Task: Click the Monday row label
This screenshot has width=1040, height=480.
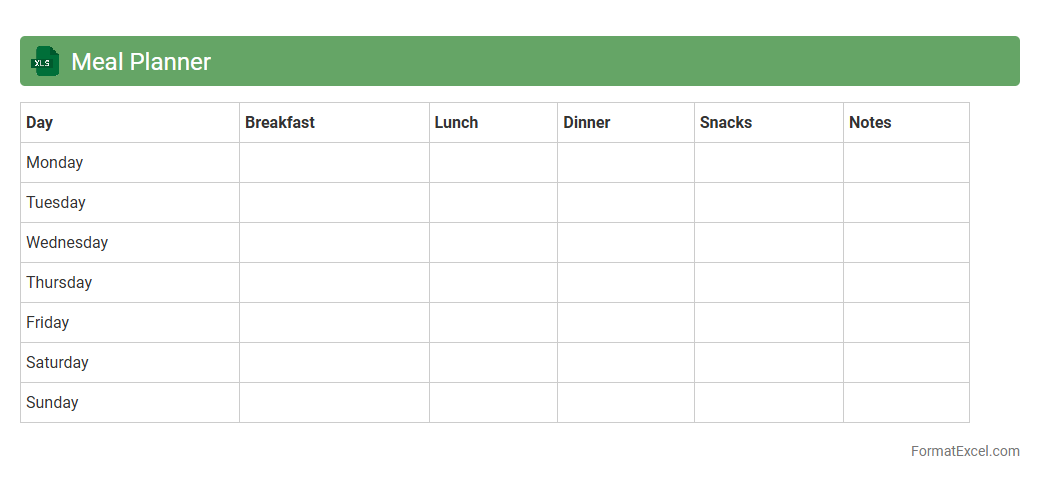Action: click(x=55, y=162)
